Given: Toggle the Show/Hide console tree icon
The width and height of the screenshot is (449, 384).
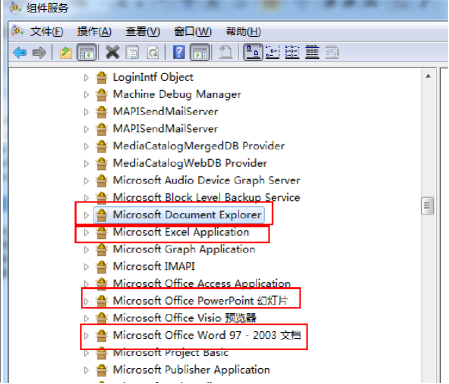Looking at the screenshot, I should 87,53.
